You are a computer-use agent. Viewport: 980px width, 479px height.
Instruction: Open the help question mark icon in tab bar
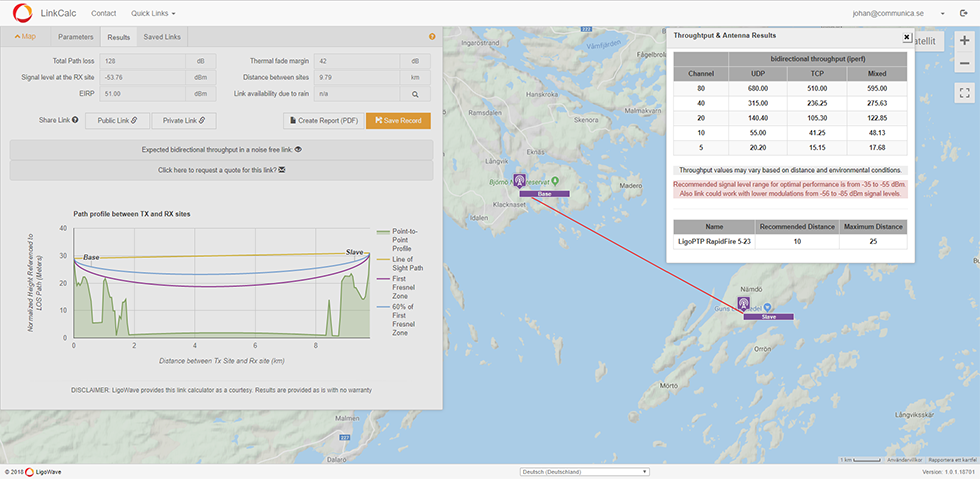point(432,36)
